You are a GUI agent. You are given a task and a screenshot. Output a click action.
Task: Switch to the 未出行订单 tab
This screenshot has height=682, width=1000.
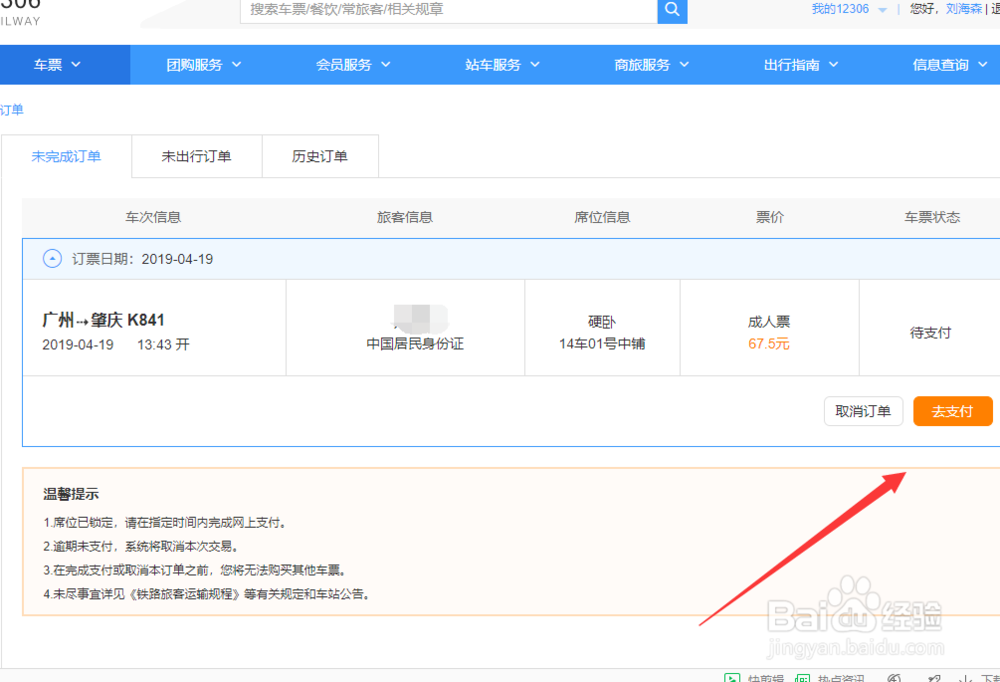point(196,156)
